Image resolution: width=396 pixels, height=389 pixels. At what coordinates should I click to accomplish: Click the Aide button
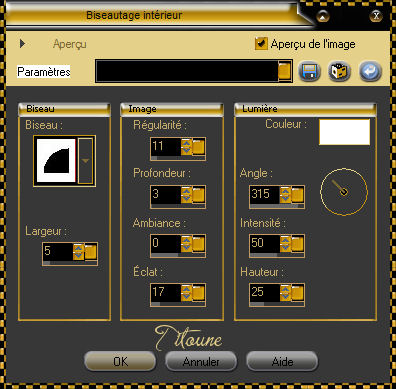(x=282, y=361)
